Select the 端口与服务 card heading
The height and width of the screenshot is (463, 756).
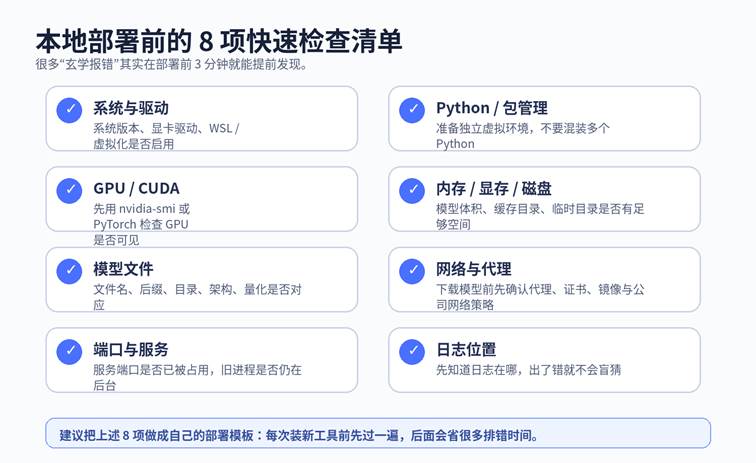tap(131, 349)
